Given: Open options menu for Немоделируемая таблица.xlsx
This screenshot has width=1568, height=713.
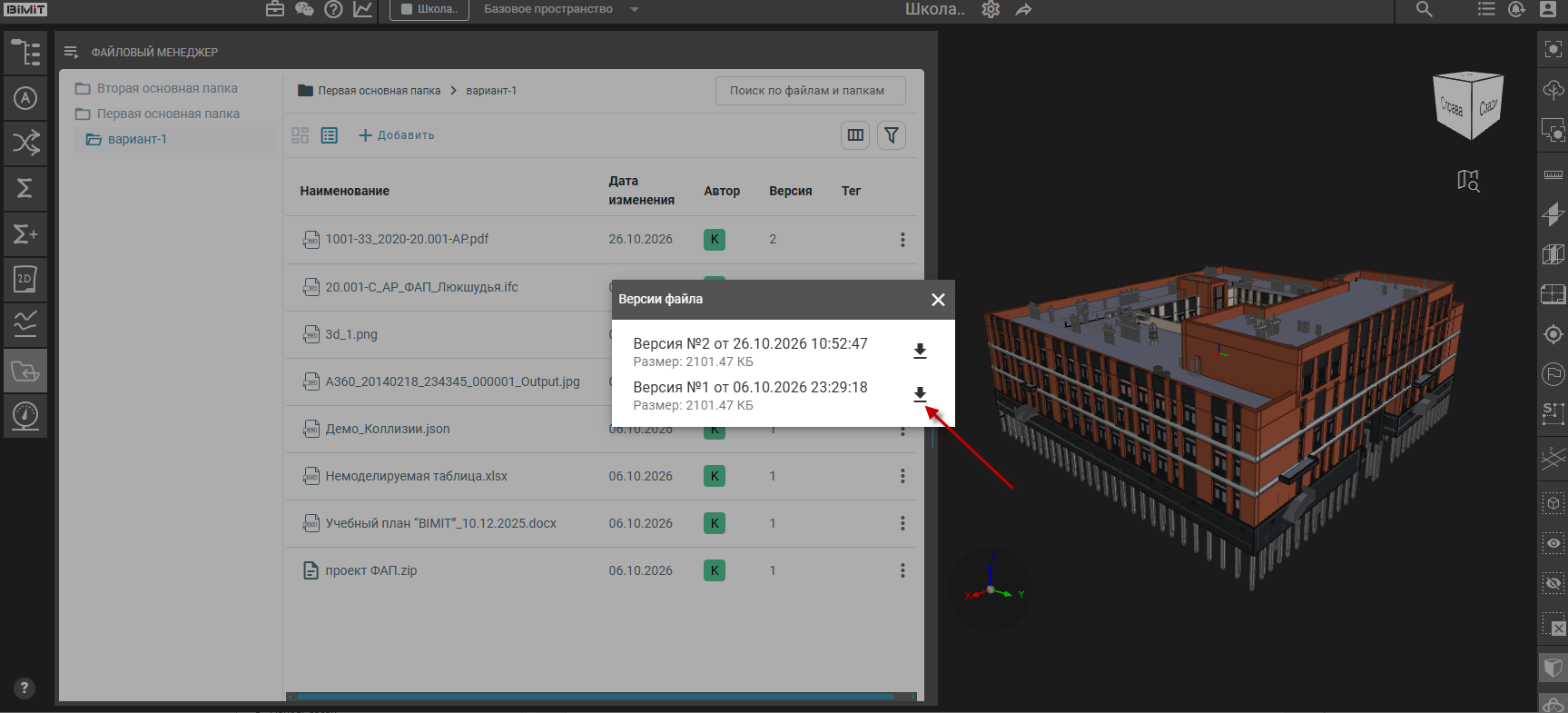Looking at the screenshot, I should [902, 476].
